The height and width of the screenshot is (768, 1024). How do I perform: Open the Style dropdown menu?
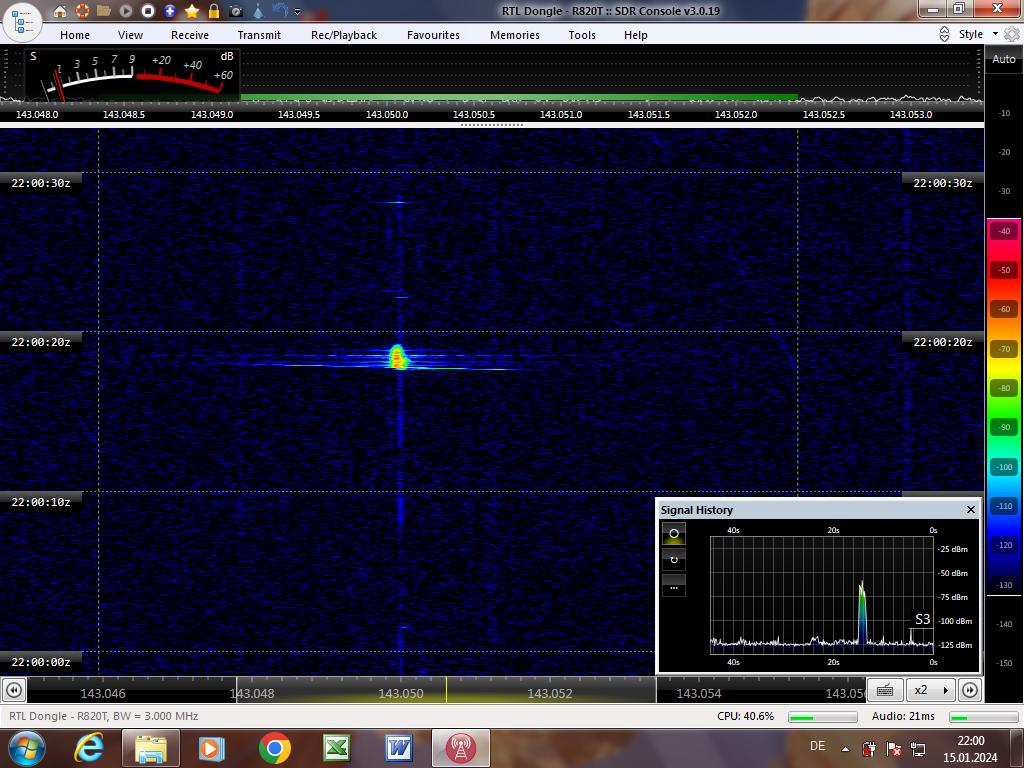pyautogui.click(x=978, y=34)
